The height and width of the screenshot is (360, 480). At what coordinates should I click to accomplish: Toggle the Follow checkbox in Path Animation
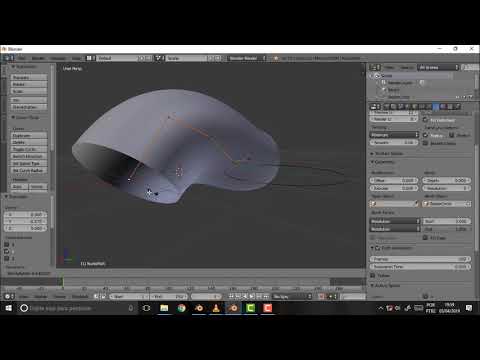pos(373,276)
